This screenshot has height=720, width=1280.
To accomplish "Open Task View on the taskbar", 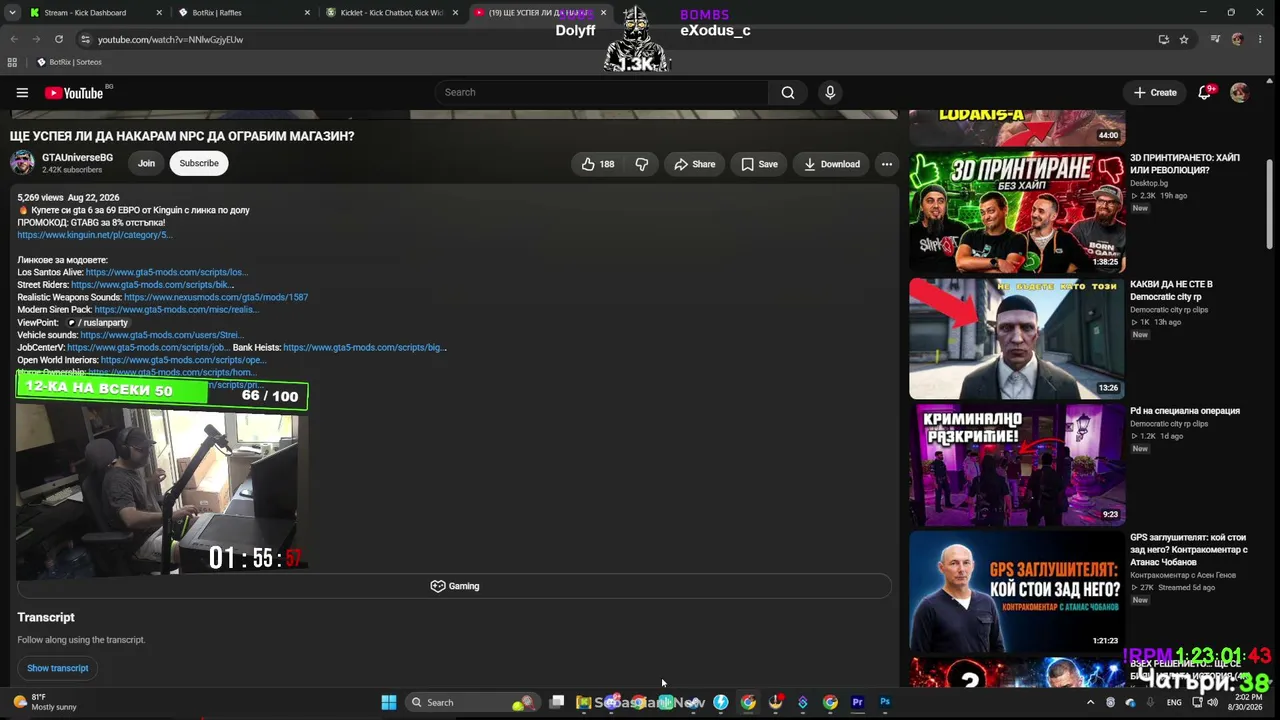I will pos(557,702).
